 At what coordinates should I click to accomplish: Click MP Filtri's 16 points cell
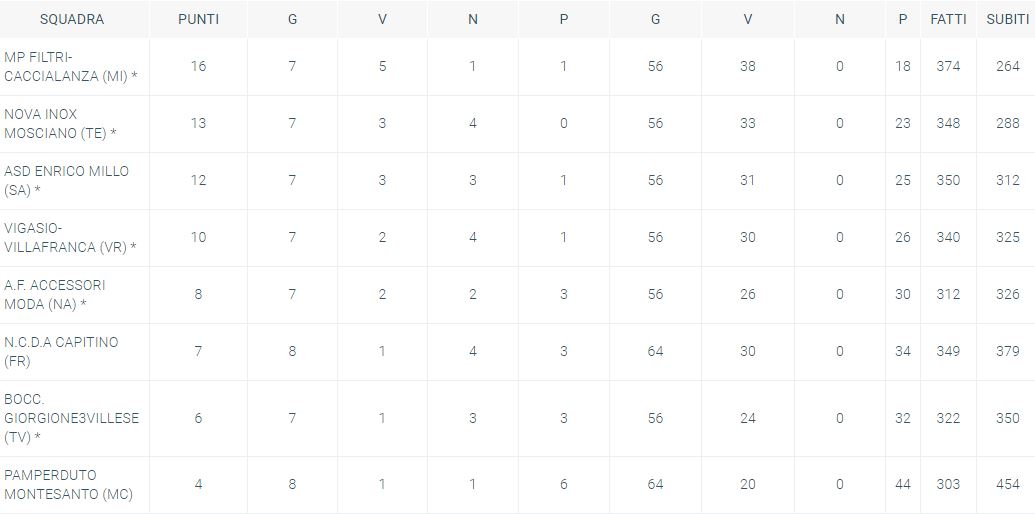198,66
